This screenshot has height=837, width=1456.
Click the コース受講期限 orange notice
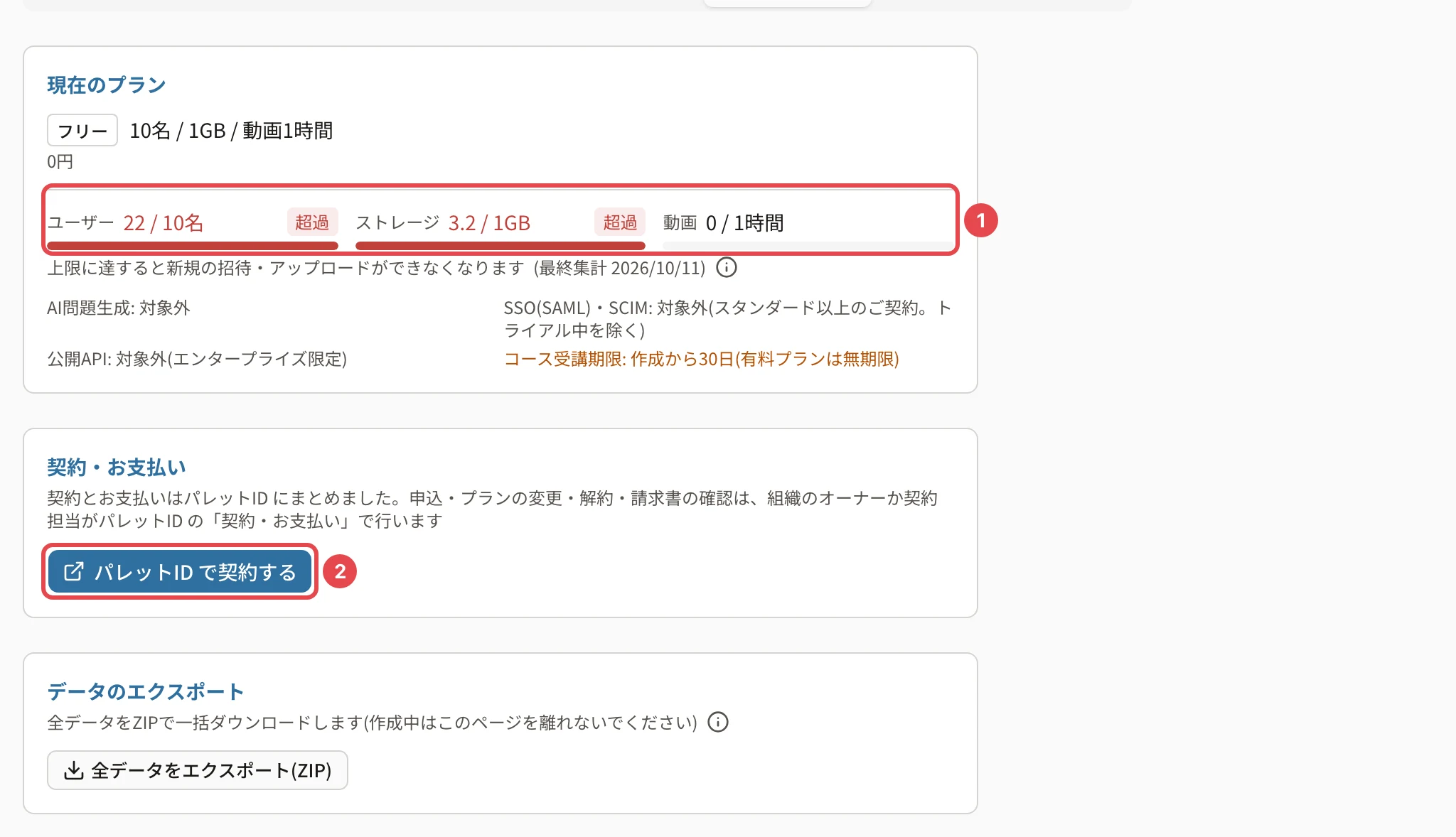coord(701,359)
